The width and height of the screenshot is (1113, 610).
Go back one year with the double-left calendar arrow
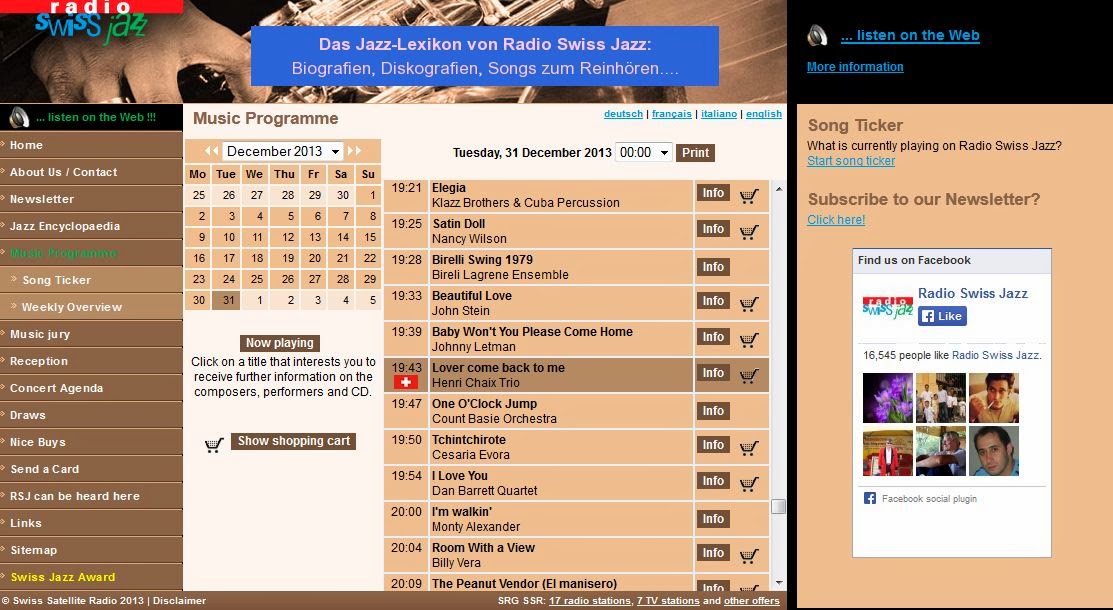click(211, 151)
